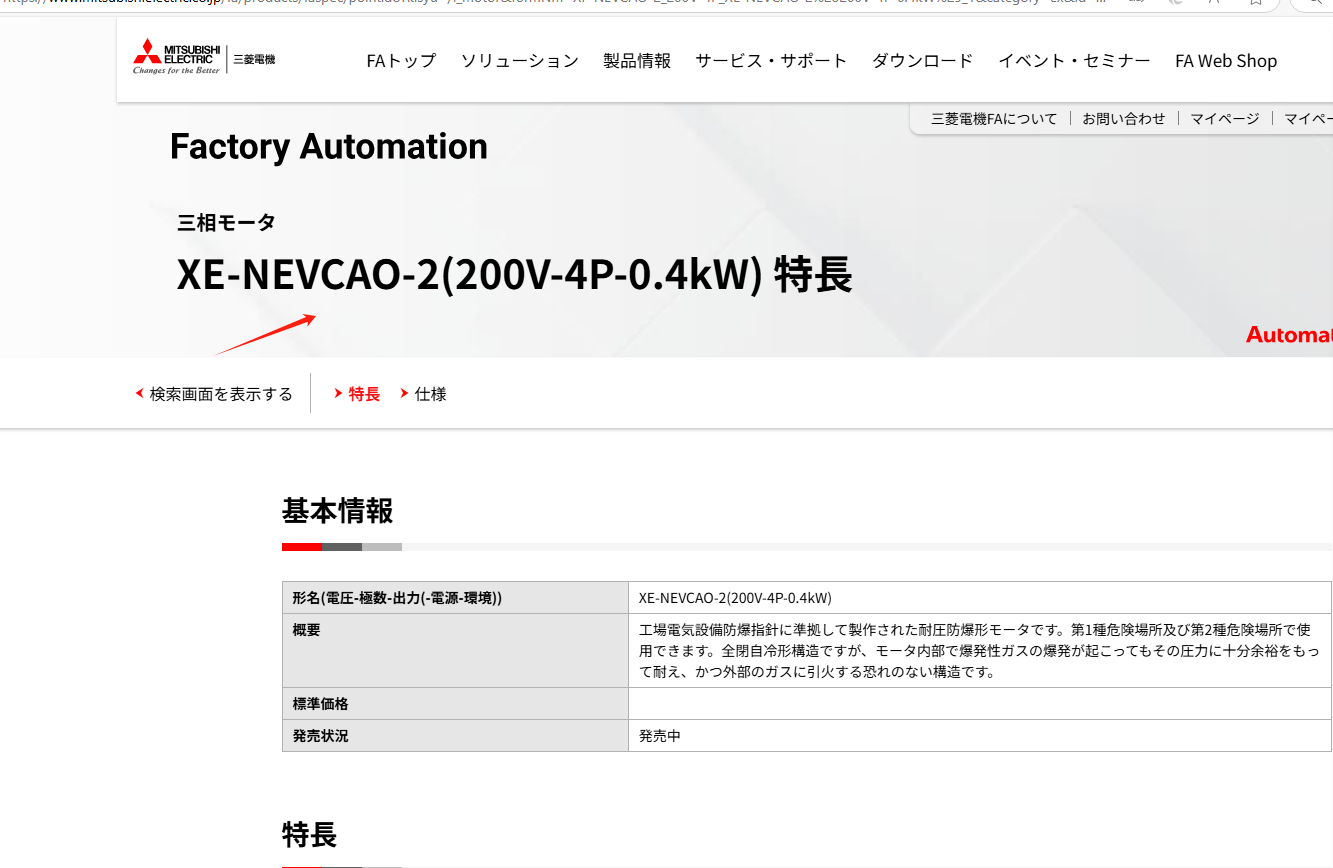The width and height of the screenshot is (1333, 868).
Task: Click the back arrow before 検索画面を表示する
Action: point(139,393)
